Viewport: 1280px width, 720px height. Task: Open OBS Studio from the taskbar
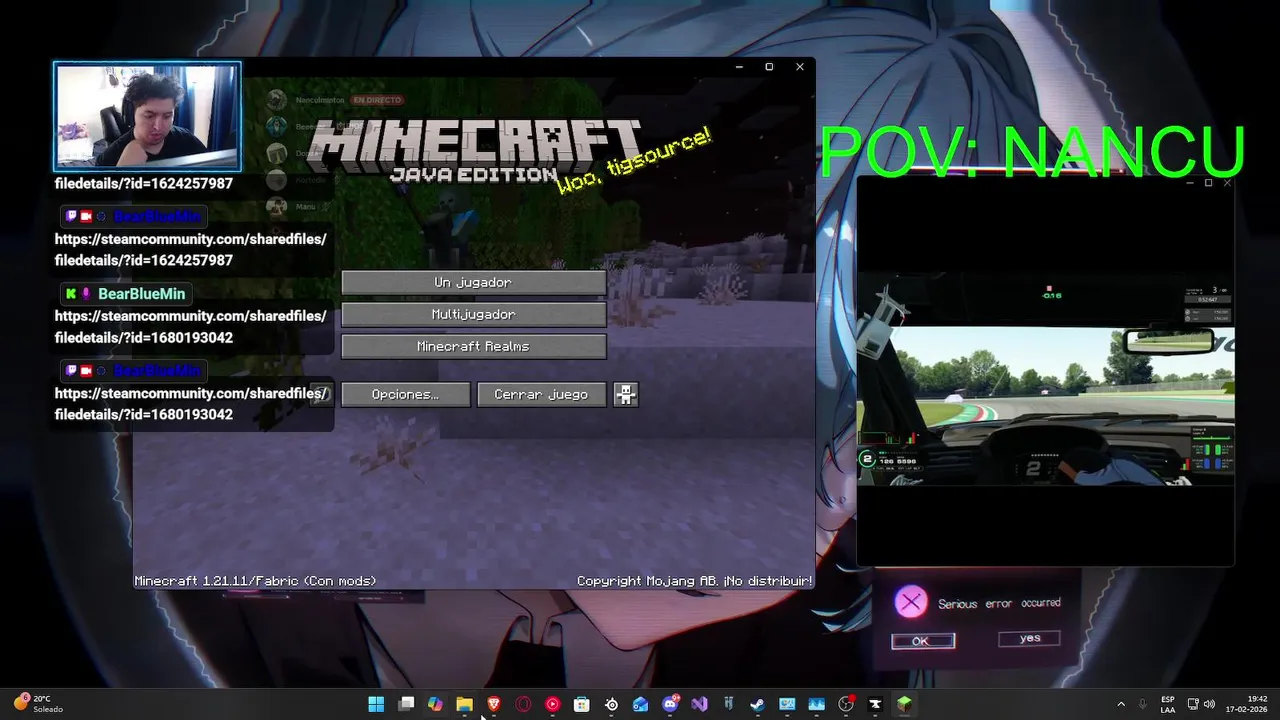click(x=846, y=704)
